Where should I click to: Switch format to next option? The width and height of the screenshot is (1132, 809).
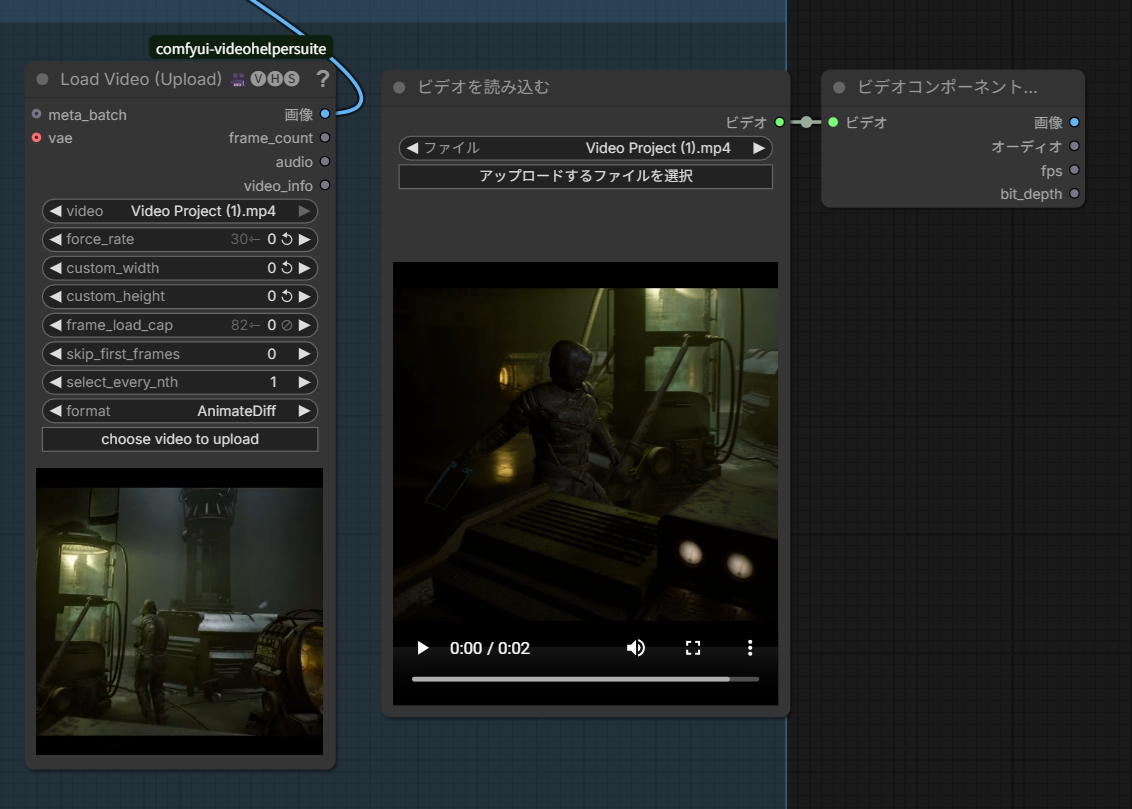tap(305, 411)
